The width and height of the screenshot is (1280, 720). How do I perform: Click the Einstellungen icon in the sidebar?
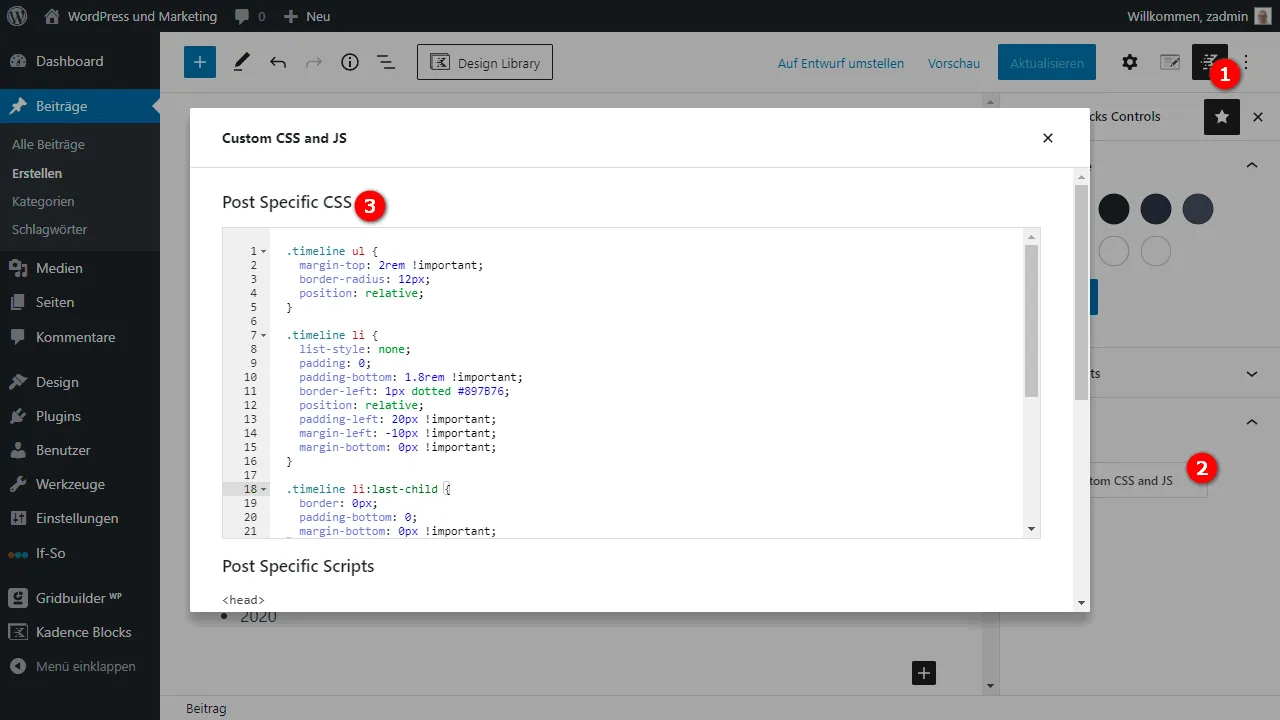(x=18, y=518)
